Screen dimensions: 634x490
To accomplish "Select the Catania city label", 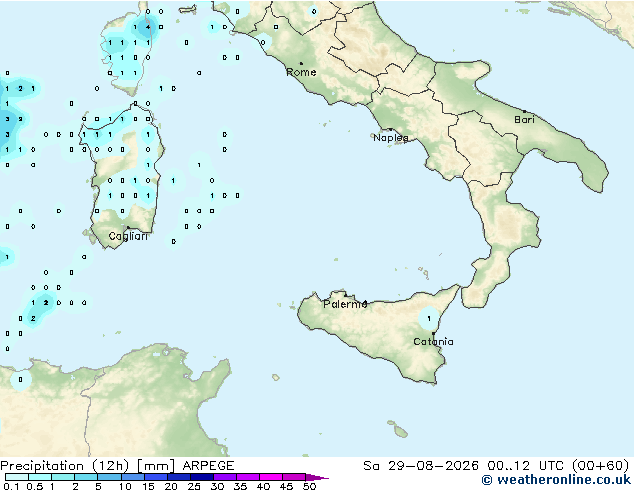I will [x=433, y=342].
